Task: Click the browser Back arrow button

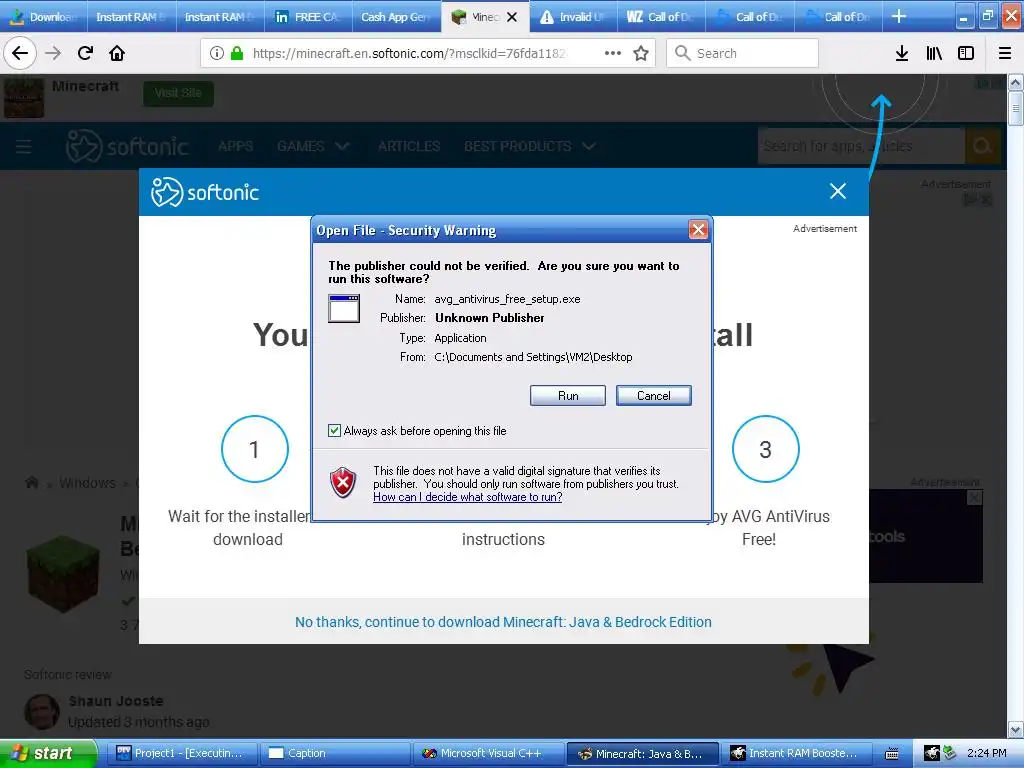Action: 20,53
